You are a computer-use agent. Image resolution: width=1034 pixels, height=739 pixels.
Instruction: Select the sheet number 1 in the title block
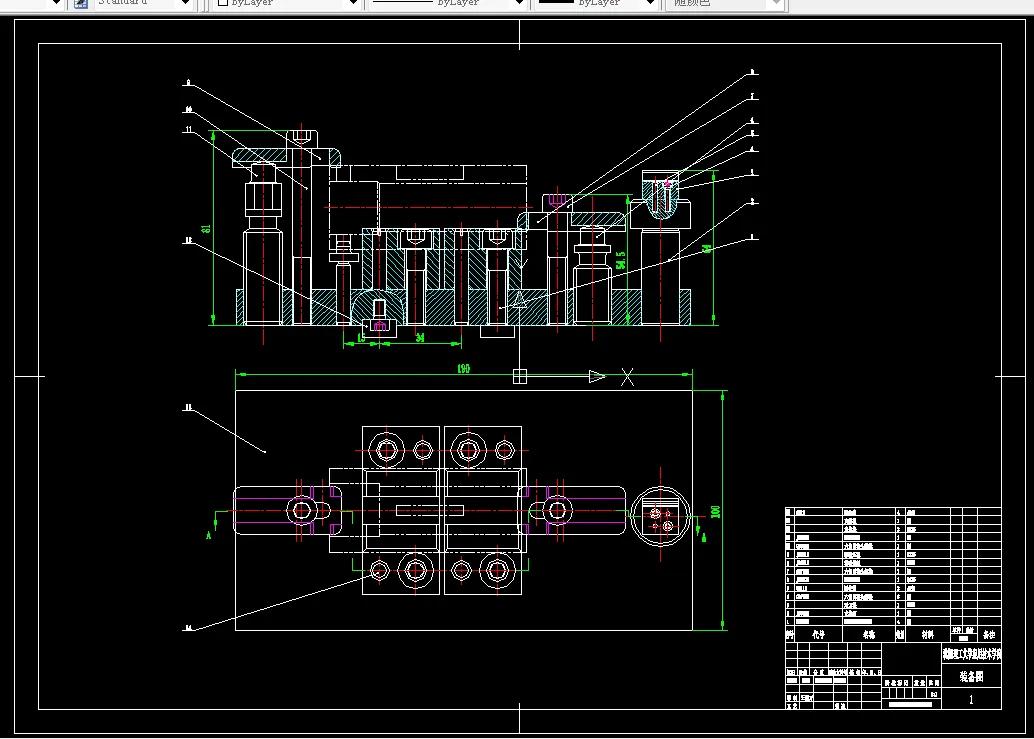971,699
